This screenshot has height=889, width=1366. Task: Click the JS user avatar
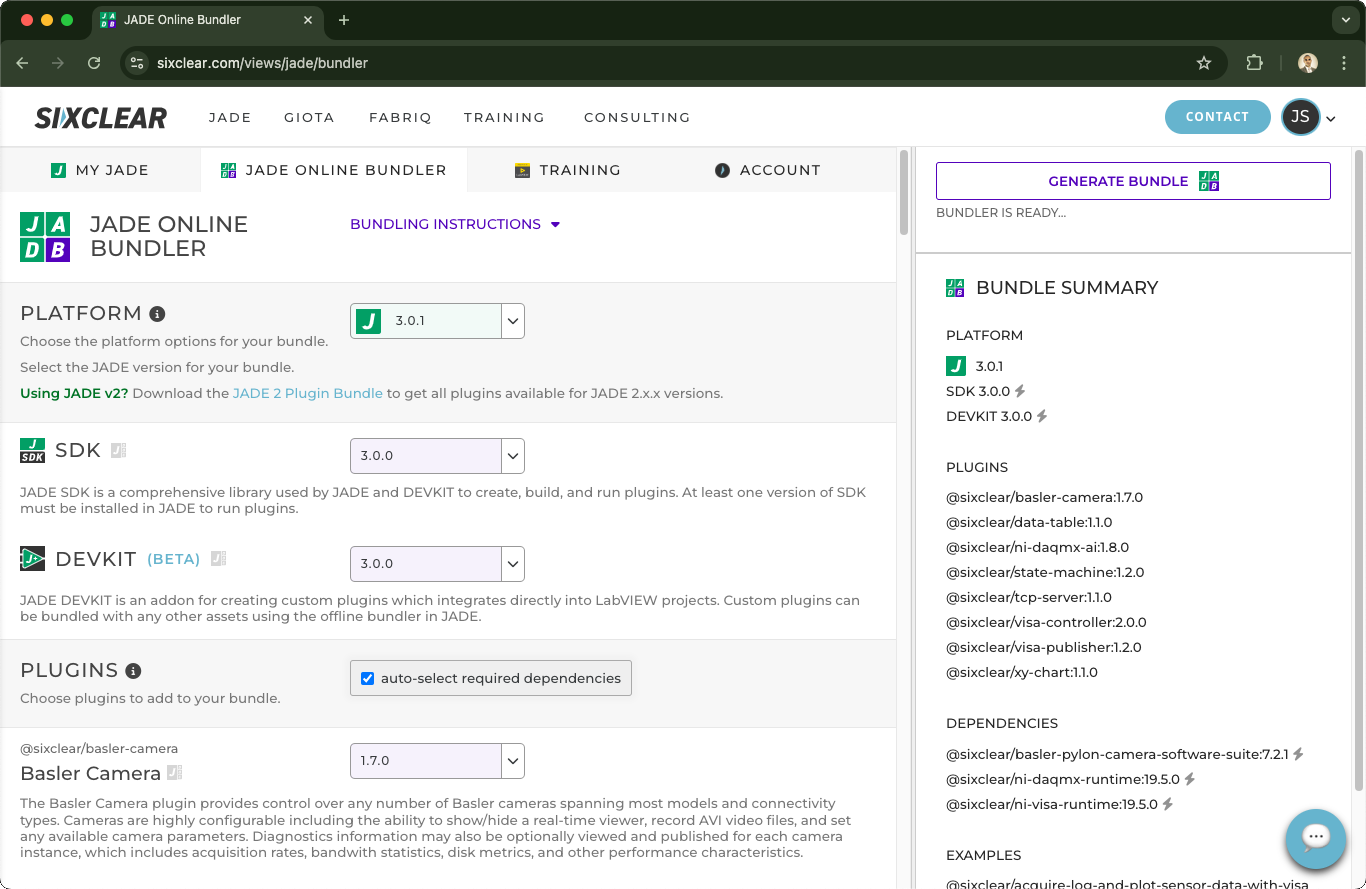pyautogui.click(x=1300, y=117)
